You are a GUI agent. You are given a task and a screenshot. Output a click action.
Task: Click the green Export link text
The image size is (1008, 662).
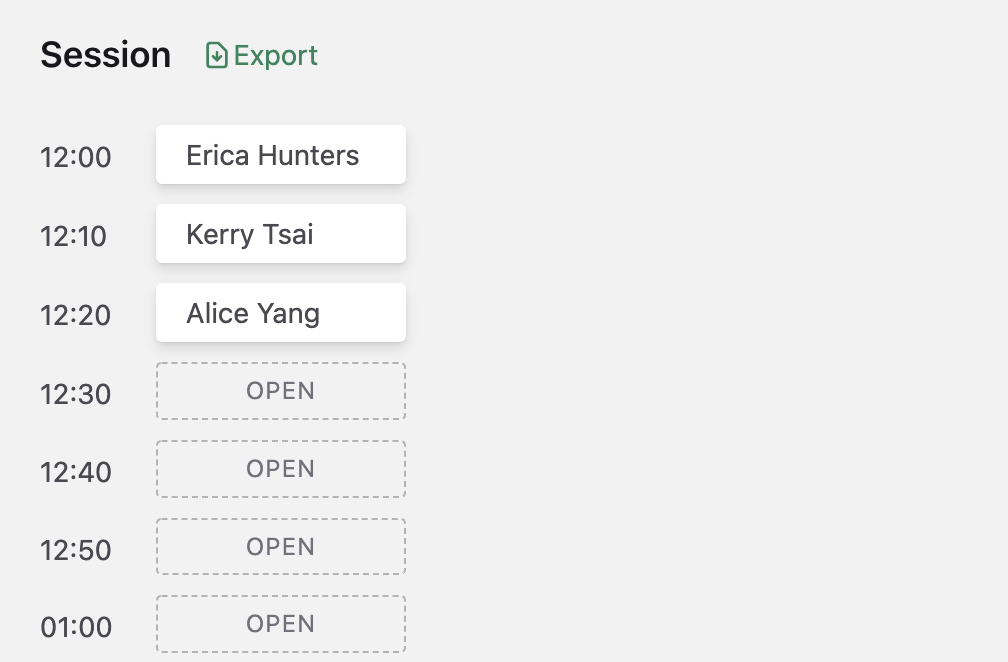276,56
